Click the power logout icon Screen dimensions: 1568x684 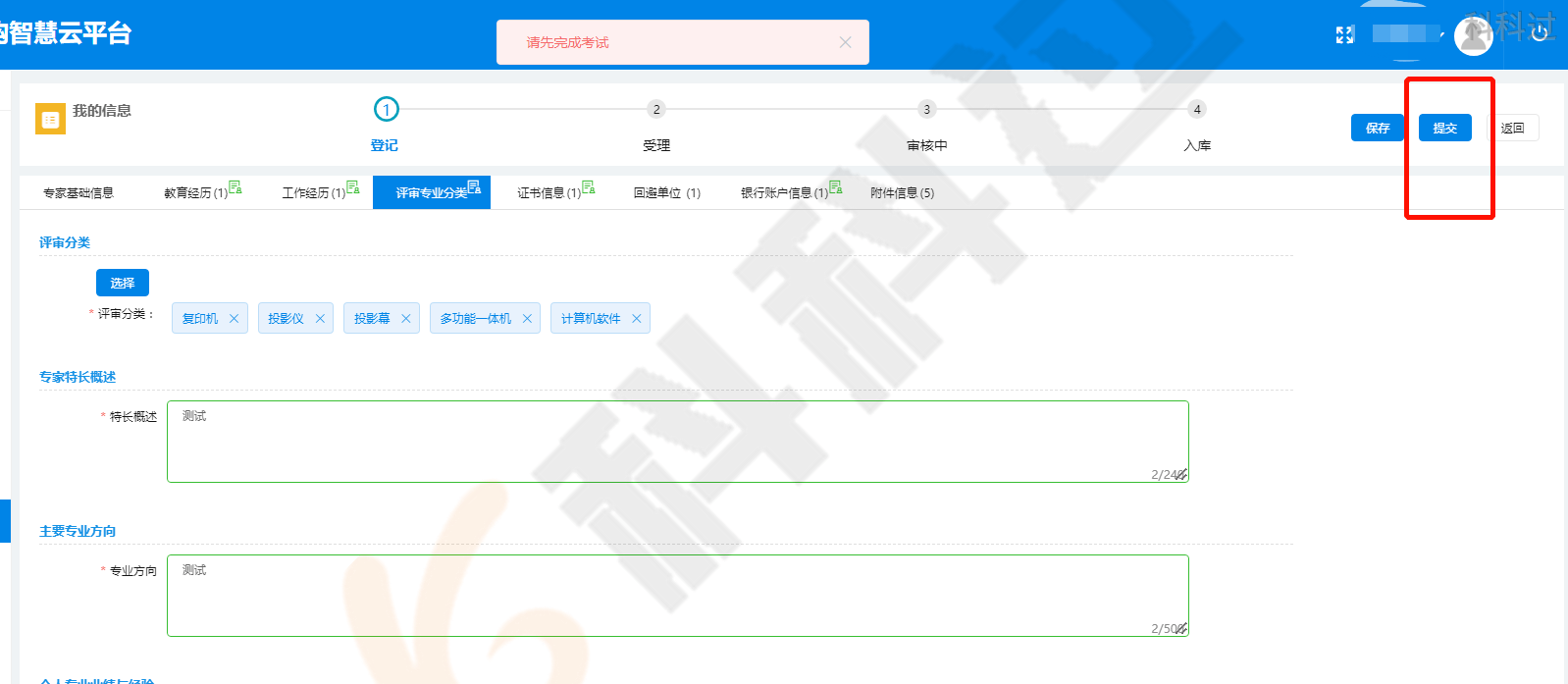point(1540,33)
